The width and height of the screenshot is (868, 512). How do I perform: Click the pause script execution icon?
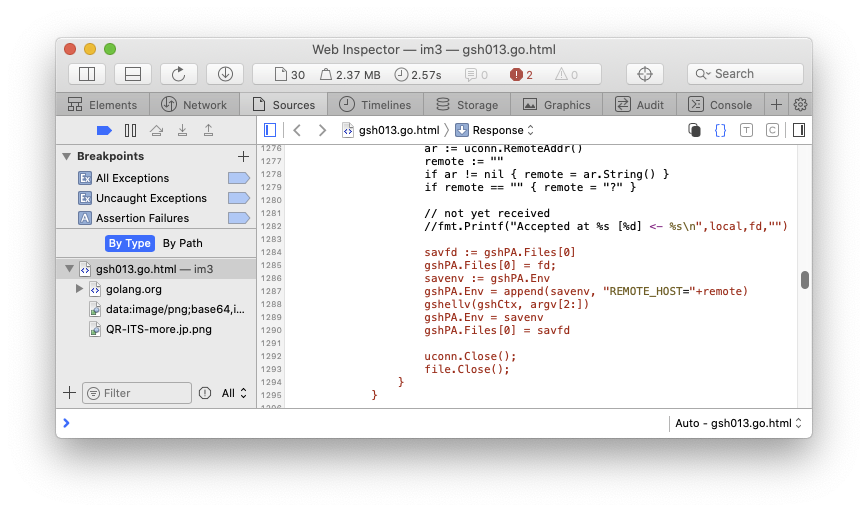(130, 130)
